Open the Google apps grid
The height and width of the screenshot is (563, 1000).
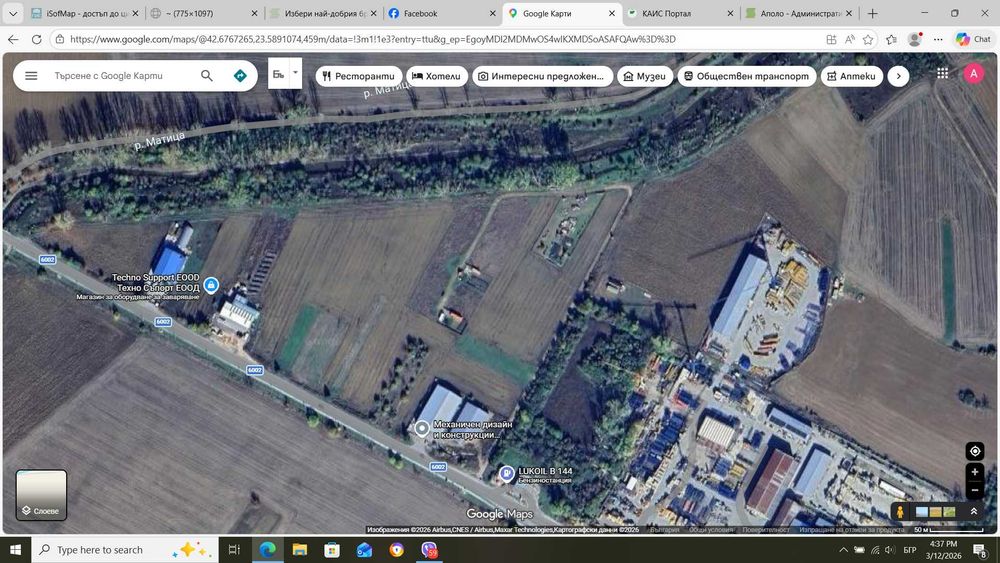943,73
